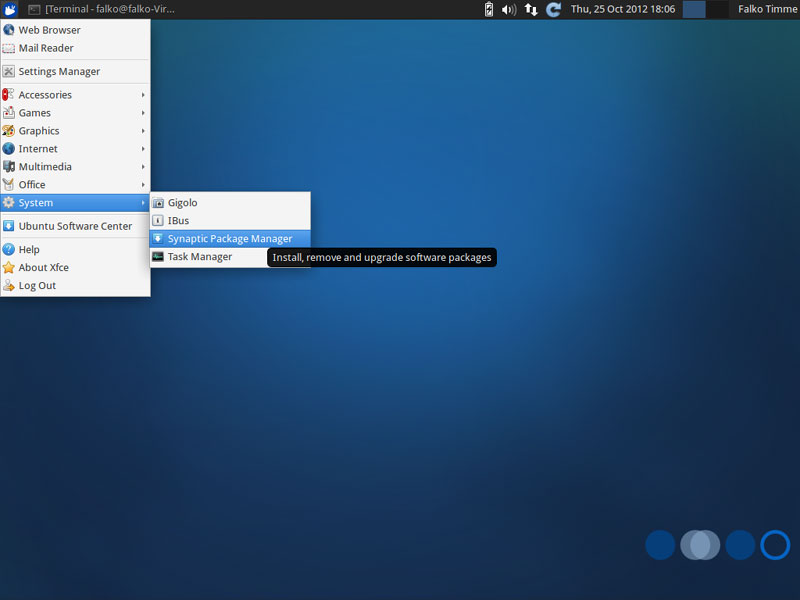800x600 pixels.
Task: Launch Gigolo via its icon
Action: point(158,203)
